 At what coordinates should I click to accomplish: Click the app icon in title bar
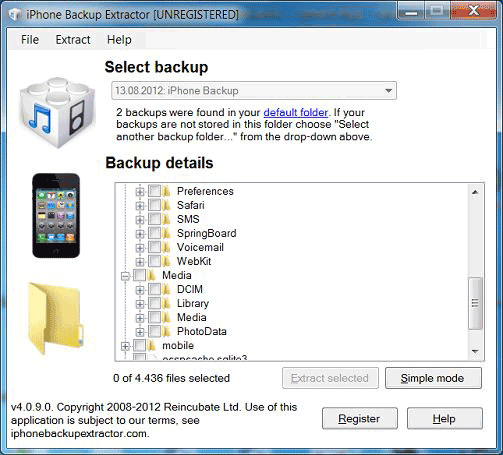pyautogui.click(x=15, y=15)
